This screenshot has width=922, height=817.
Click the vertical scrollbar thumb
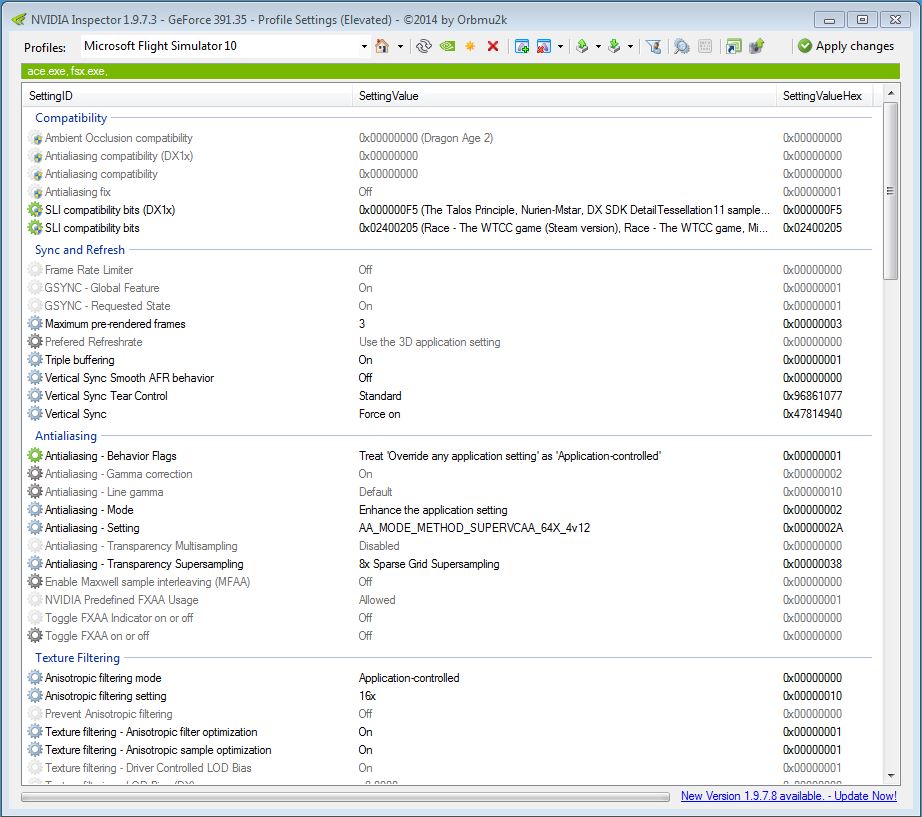891,191
